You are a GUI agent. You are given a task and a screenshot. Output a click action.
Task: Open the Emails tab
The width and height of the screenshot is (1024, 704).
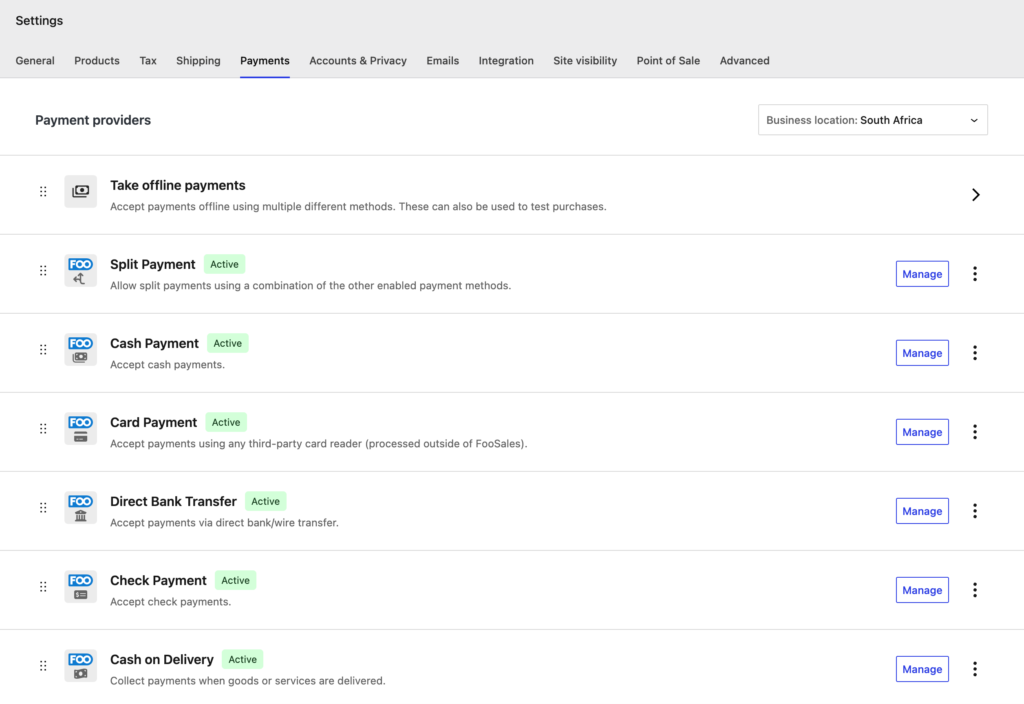pos(443,61)
